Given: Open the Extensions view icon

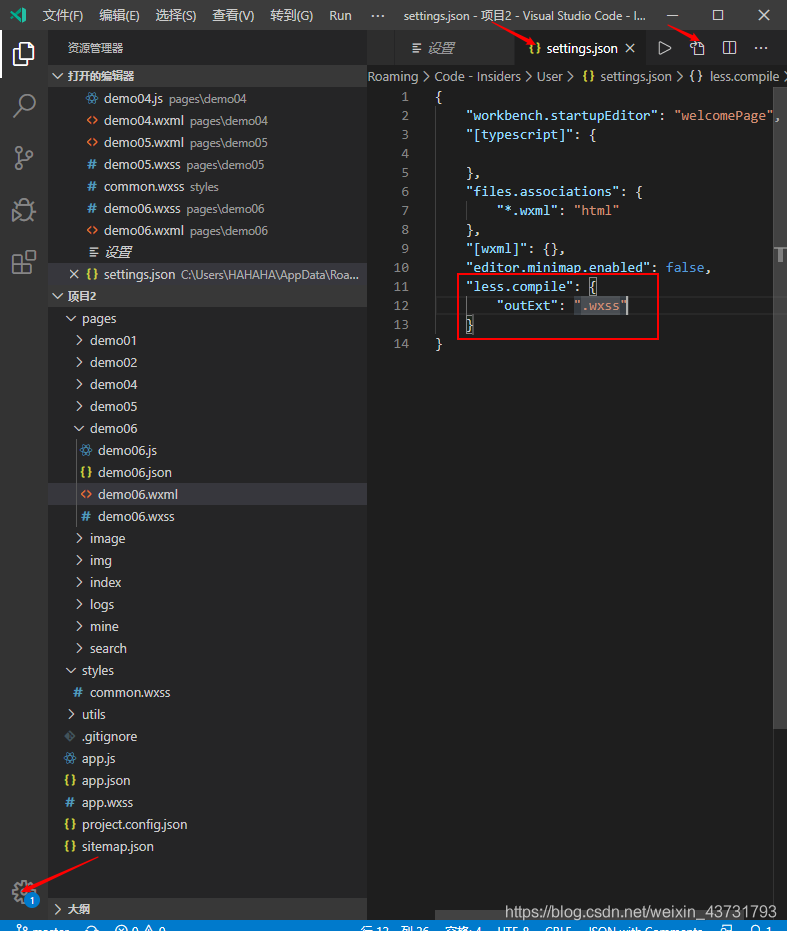Looking at the screenshot, I should (24, 262).
